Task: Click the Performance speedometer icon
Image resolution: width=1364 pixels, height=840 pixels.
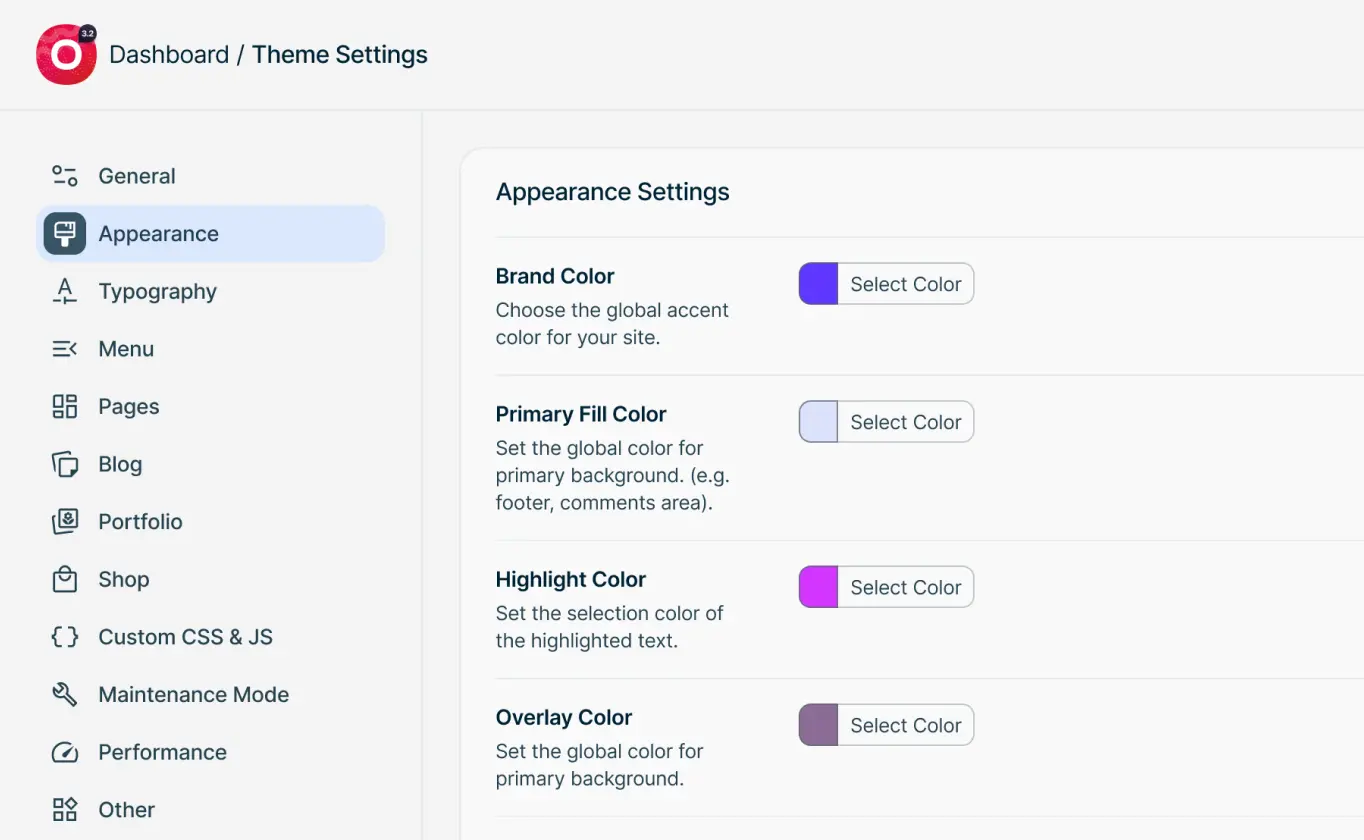Action: [x=64, y=752]
